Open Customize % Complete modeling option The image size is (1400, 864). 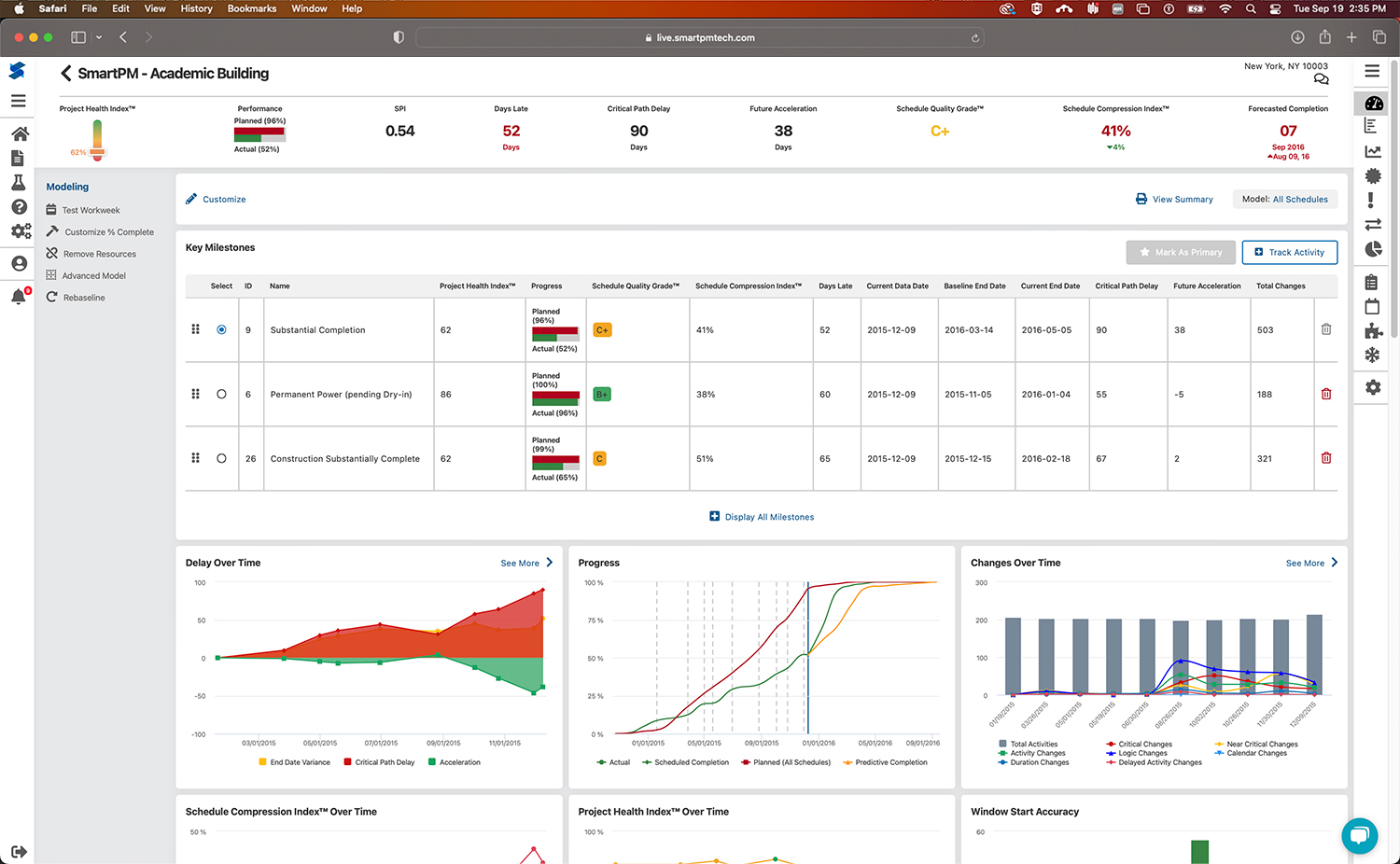click(x=100, y=231)
